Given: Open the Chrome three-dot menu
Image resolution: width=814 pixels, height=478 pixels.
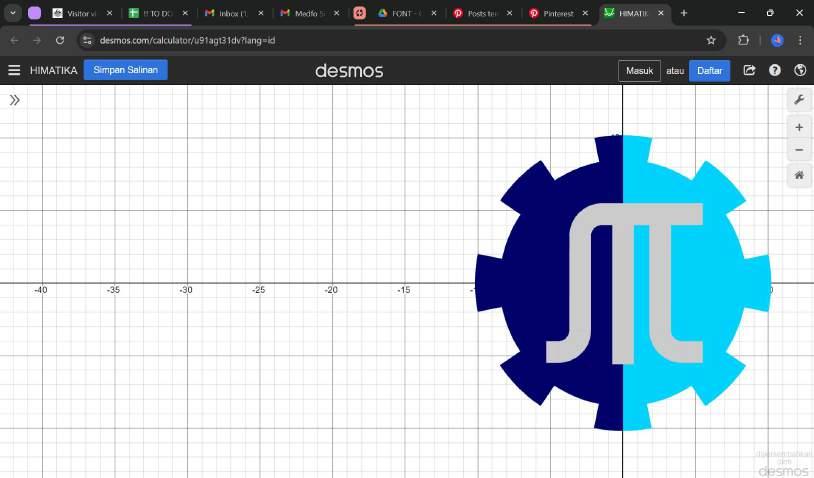Looking at the screenshot, I should (x=800, y=40).
